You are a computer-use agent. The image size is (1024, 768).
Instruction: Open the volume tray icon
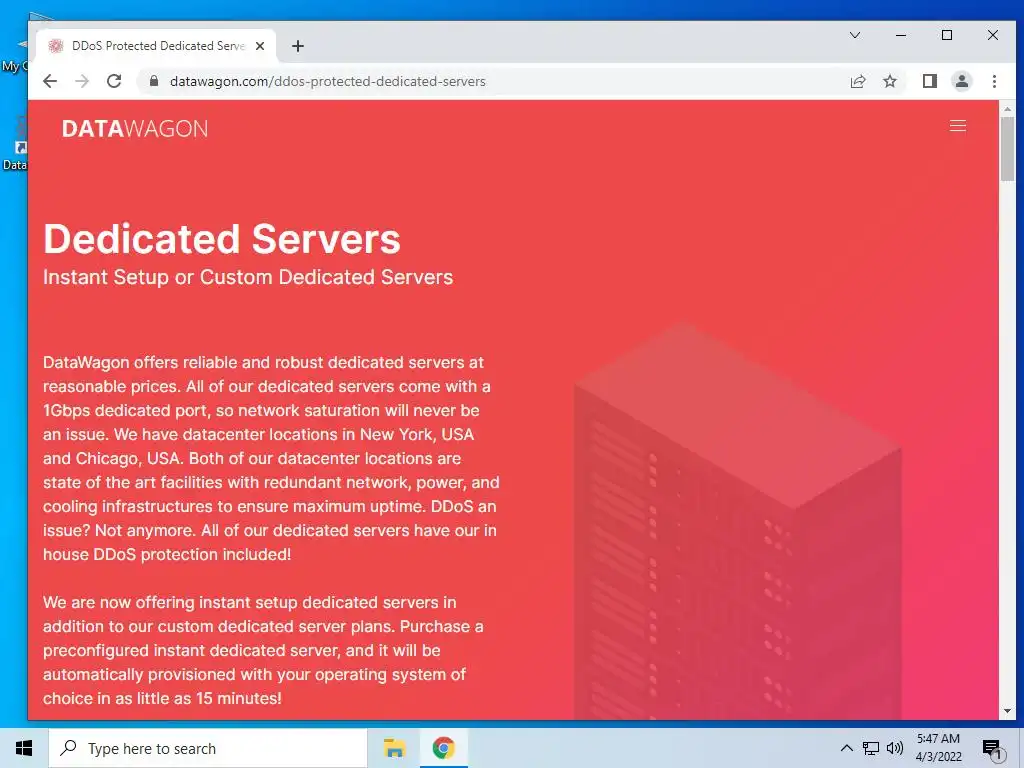point(895,748)
